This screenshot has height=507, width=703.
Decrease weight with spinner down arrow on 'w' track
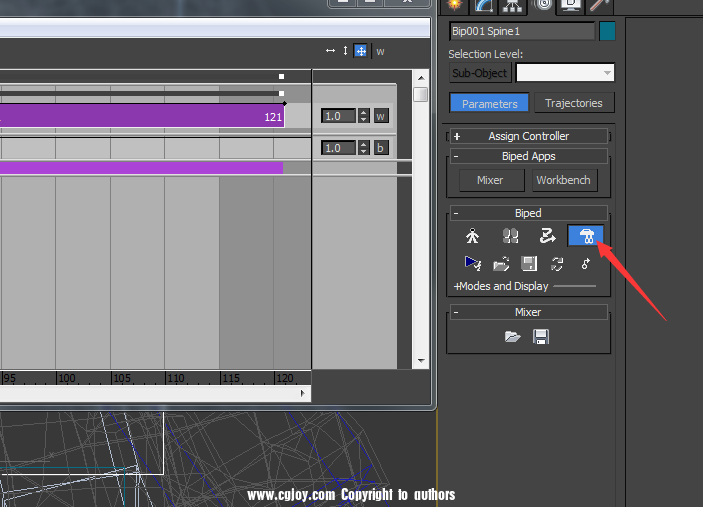(364, 120)
